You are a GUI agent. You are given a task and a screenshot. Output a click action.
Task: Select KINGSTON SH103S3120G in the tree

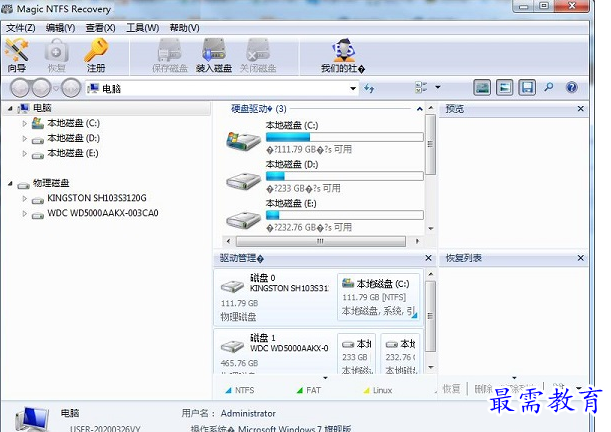[x=97, y=198]
